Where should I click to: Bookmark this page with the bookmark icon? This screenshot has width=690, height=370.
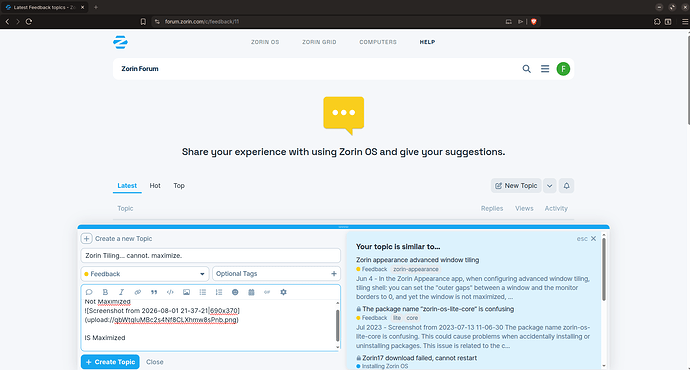tap(143, 22)
